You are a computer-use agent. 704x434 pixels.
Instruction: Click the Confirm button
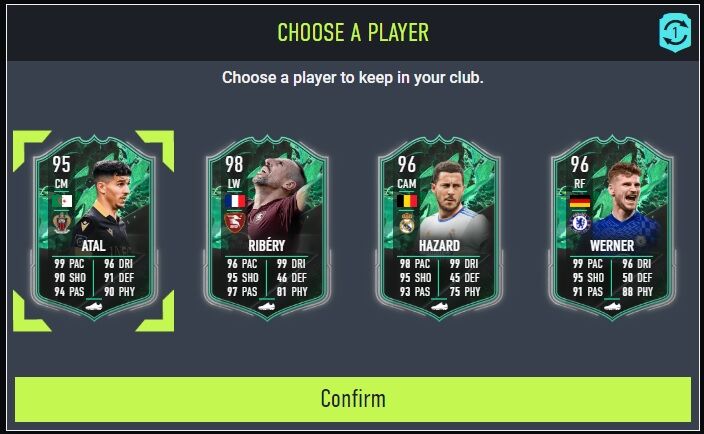click(x=353, y=399)
